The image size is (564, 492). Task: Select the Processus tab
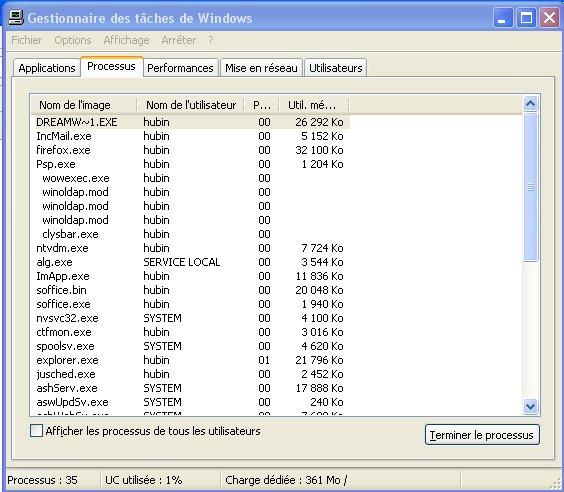coord(112,66)
